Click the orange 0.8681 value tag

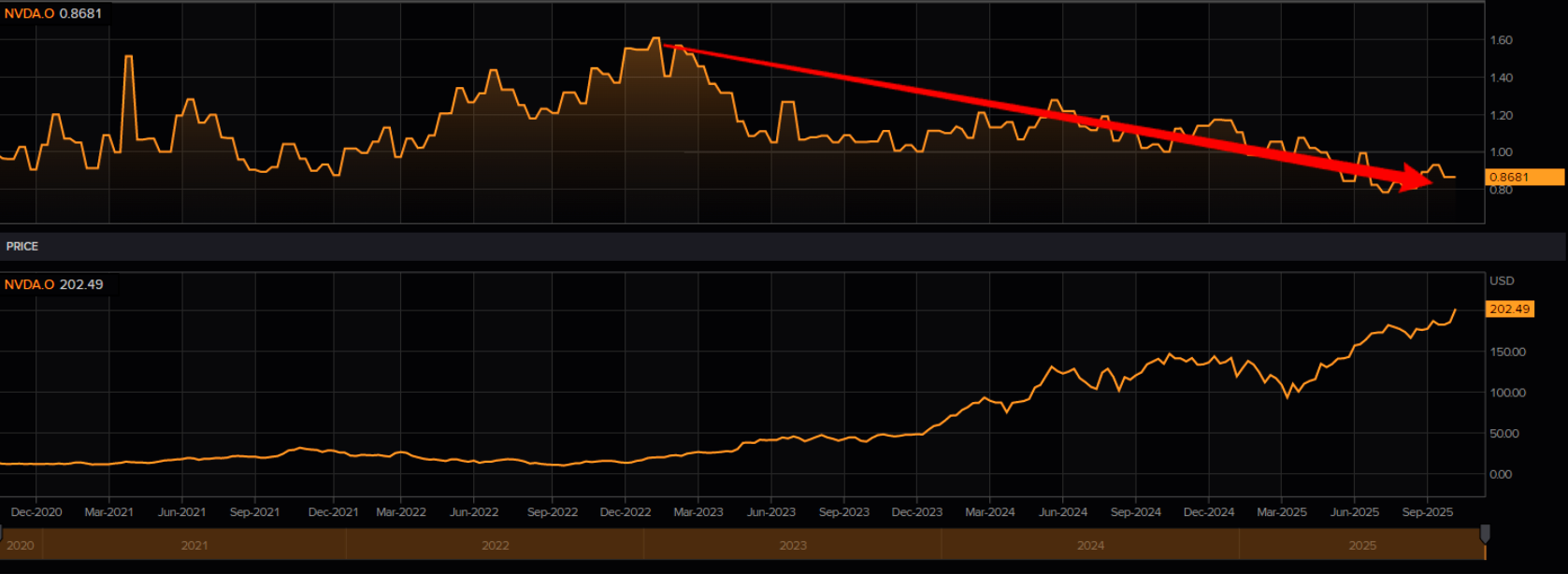point(1522,177)
